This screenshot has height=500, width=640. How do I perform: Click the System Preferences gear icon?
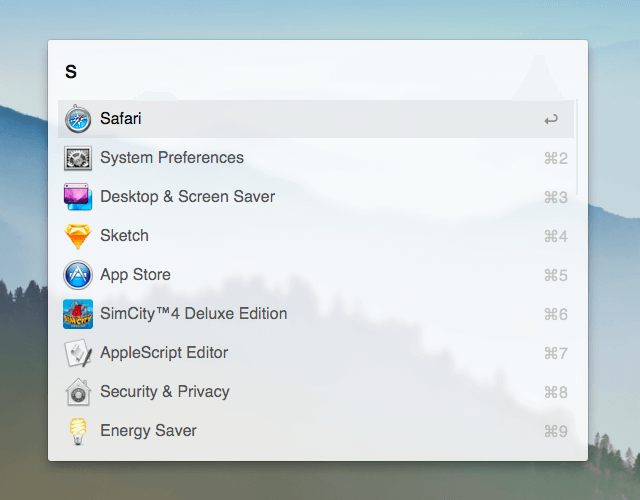(78, 158)
